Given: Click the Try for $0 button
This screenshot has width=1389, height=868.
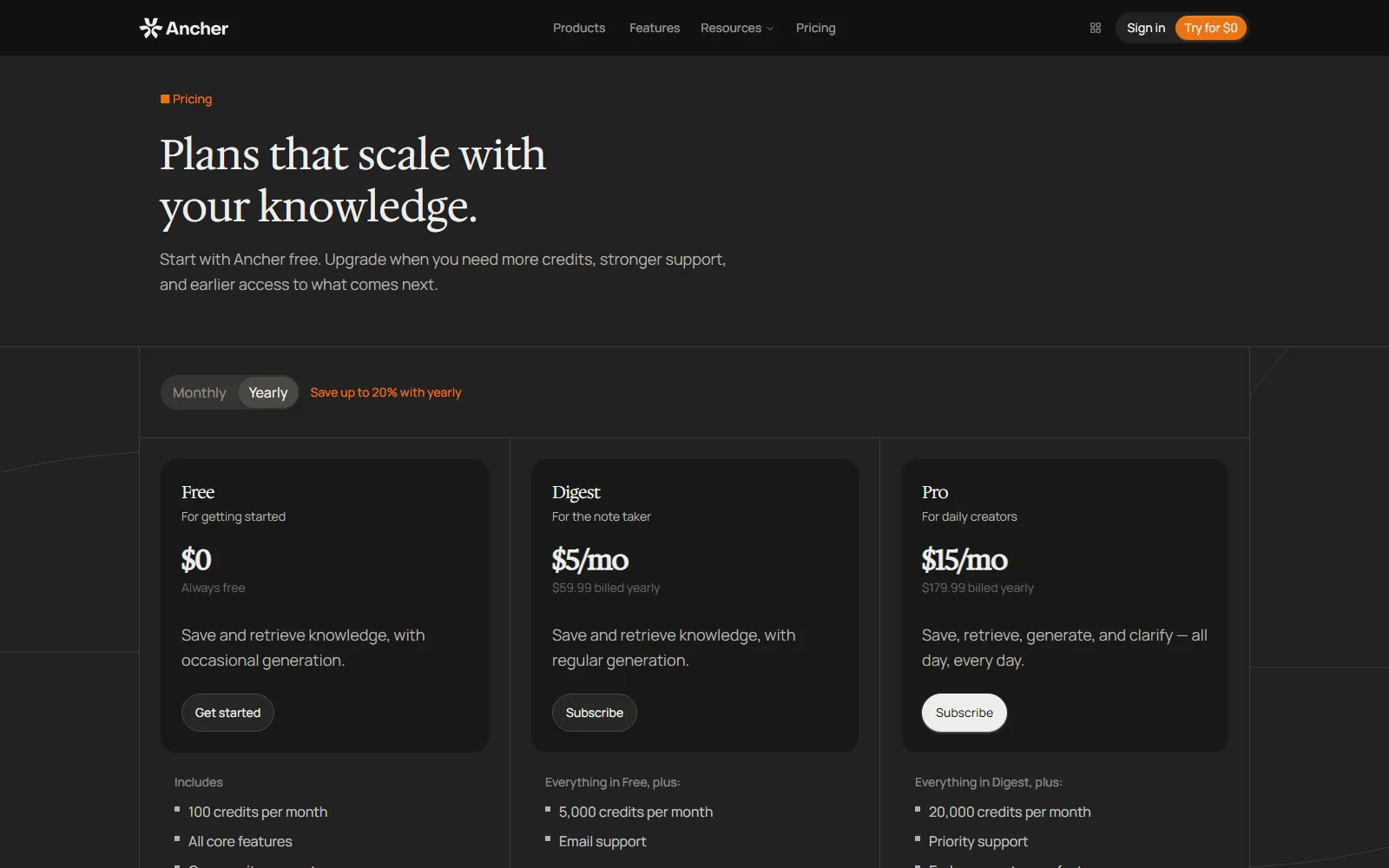Looking at the screenshot, I should point(1211,28).
